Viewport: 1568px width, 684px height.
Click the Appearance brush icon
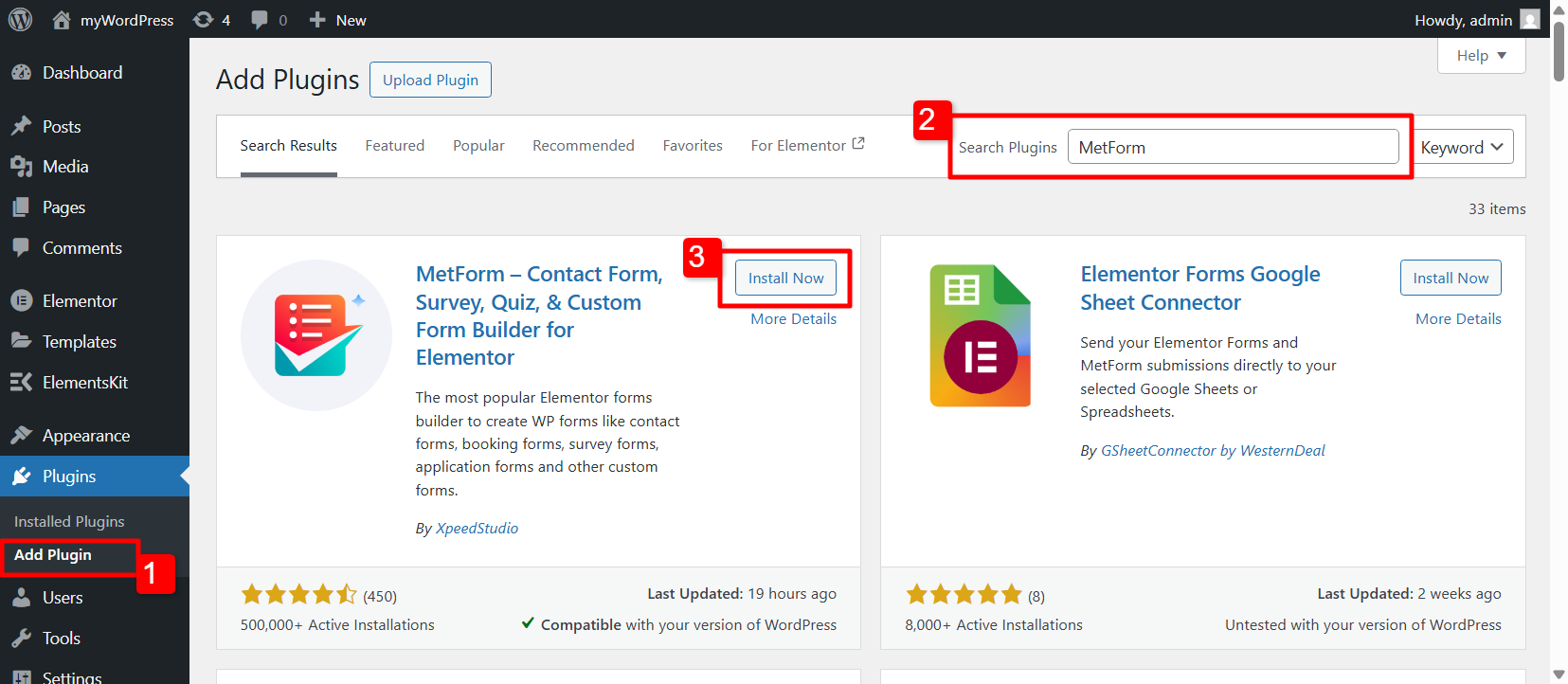[21, 435]
